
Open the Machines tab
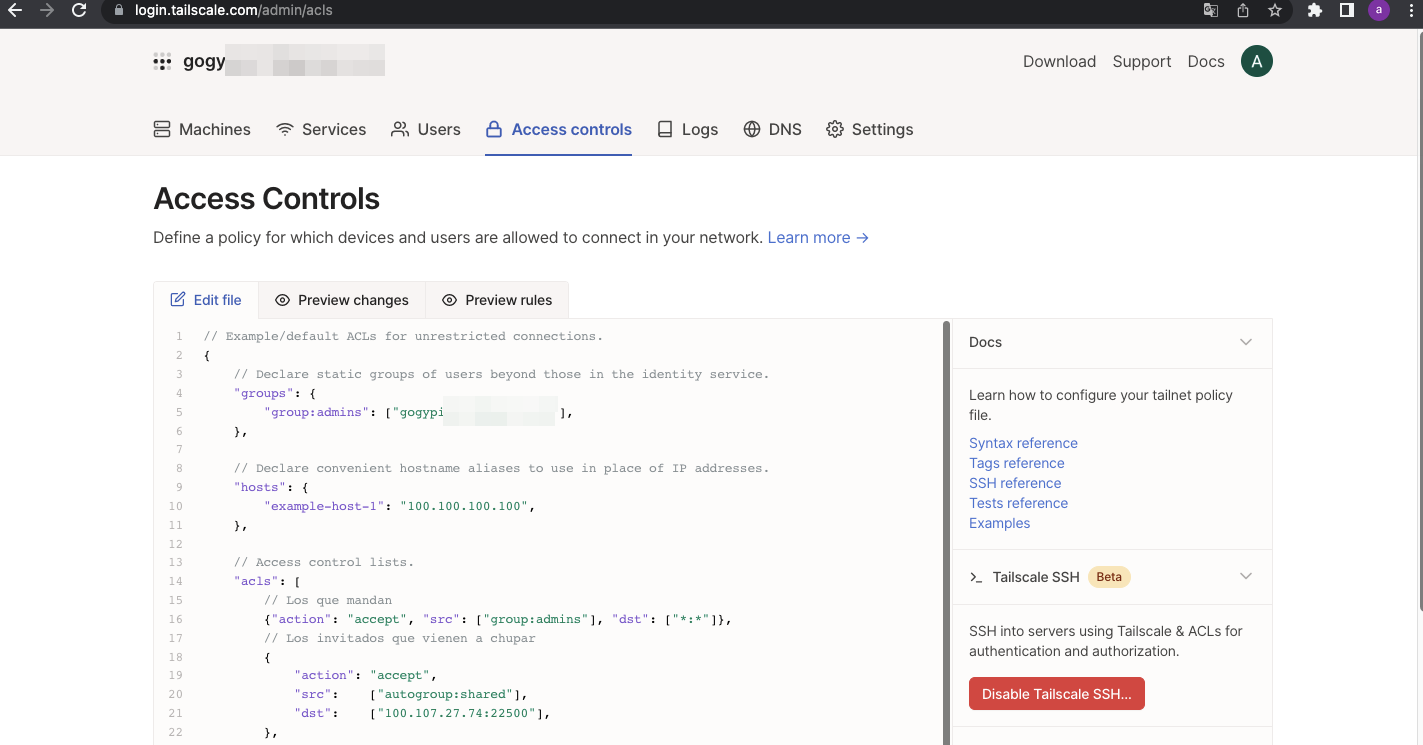[x=202, y=130]
